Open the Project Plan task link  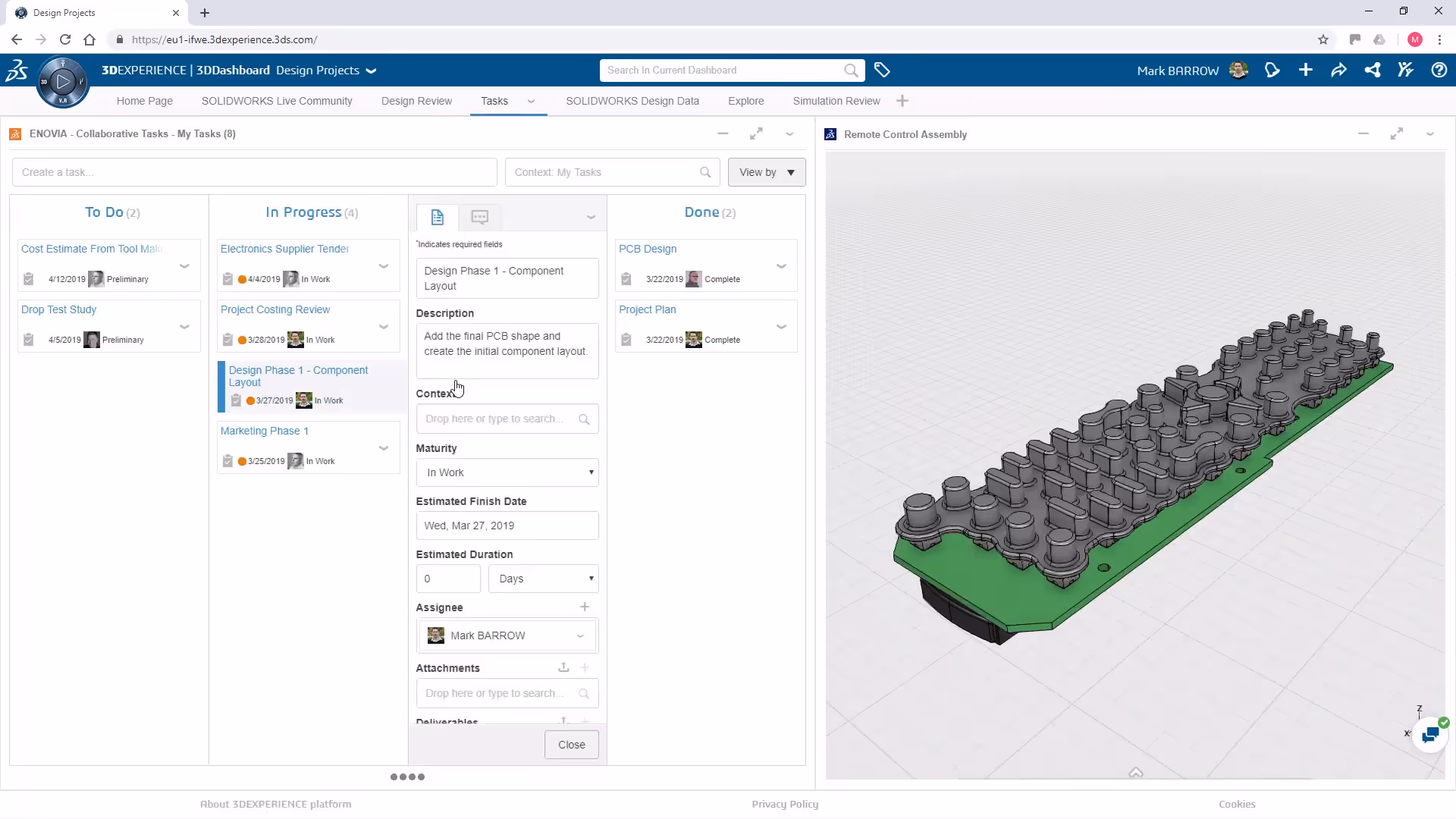(x=648, y=309)
